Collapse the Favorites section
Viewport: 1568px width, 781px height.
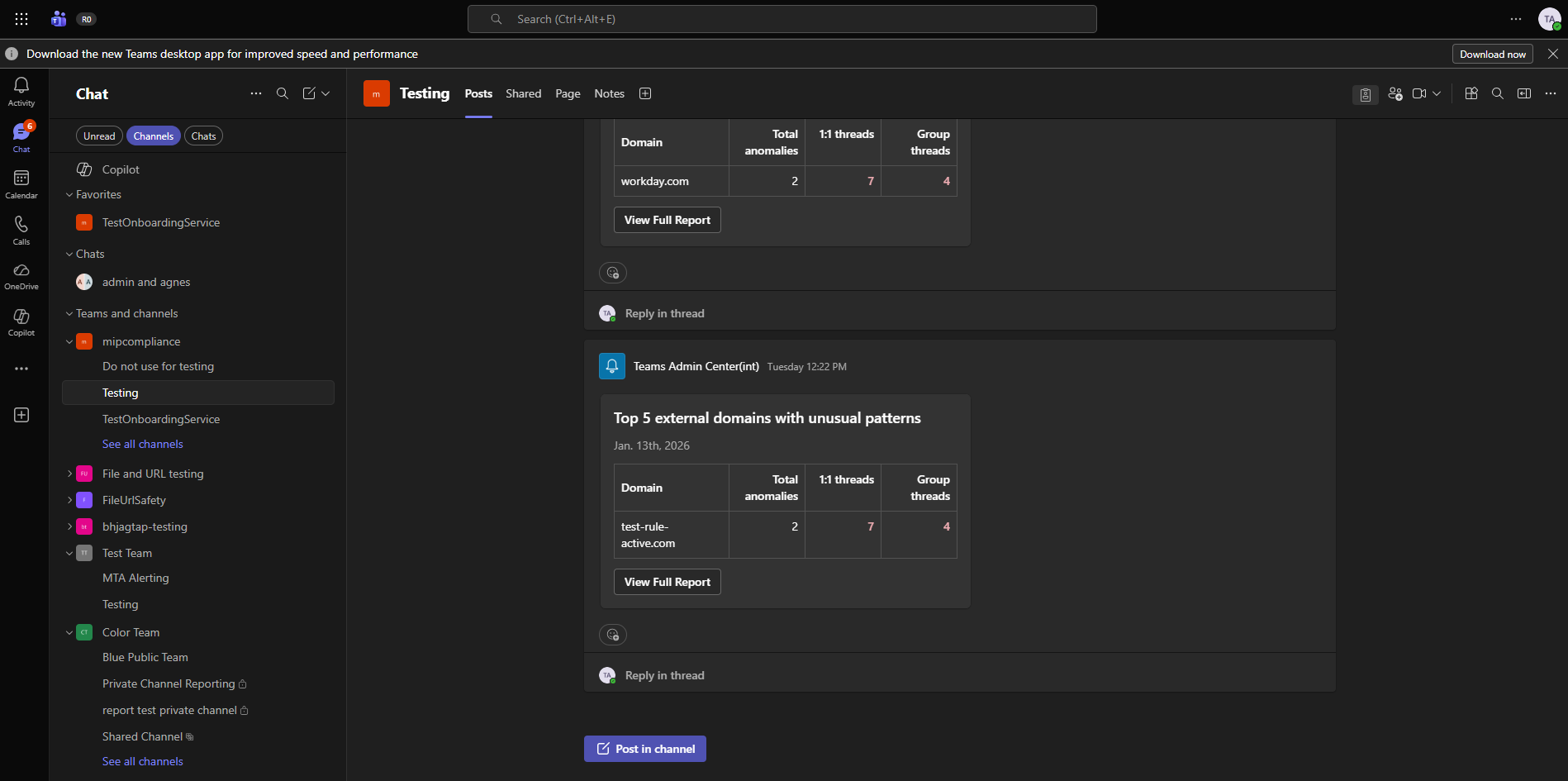pyautogui.click(x=69, y=194)
